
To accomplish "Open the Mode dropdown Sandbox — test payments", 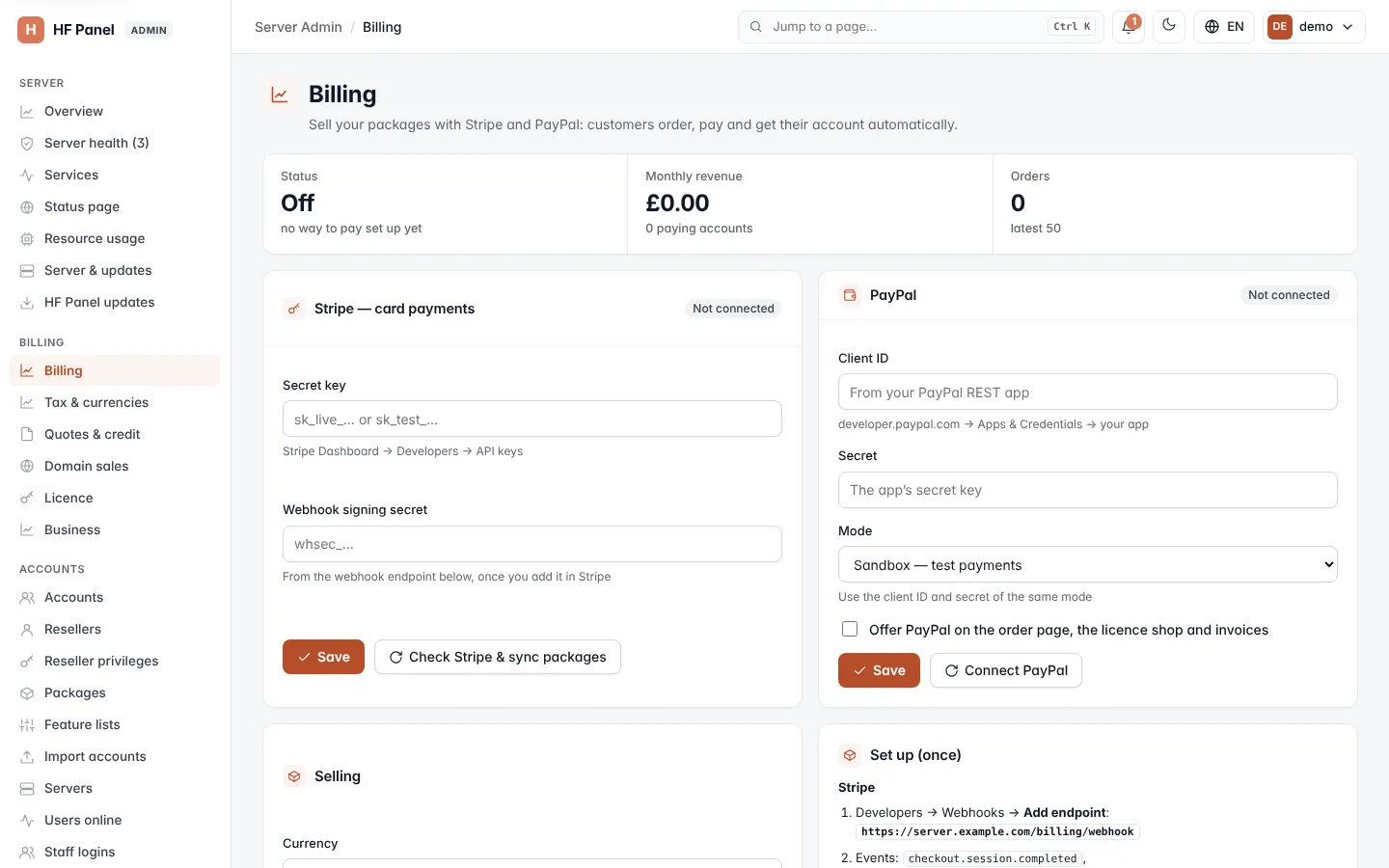I will pos(1088,564).
